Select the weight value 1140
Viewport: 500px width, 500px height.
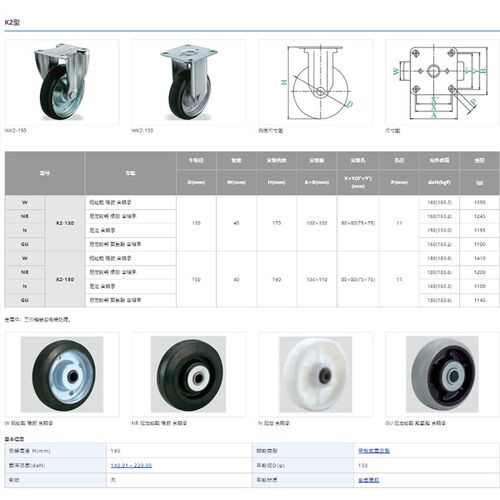click(x=480, y=300)
